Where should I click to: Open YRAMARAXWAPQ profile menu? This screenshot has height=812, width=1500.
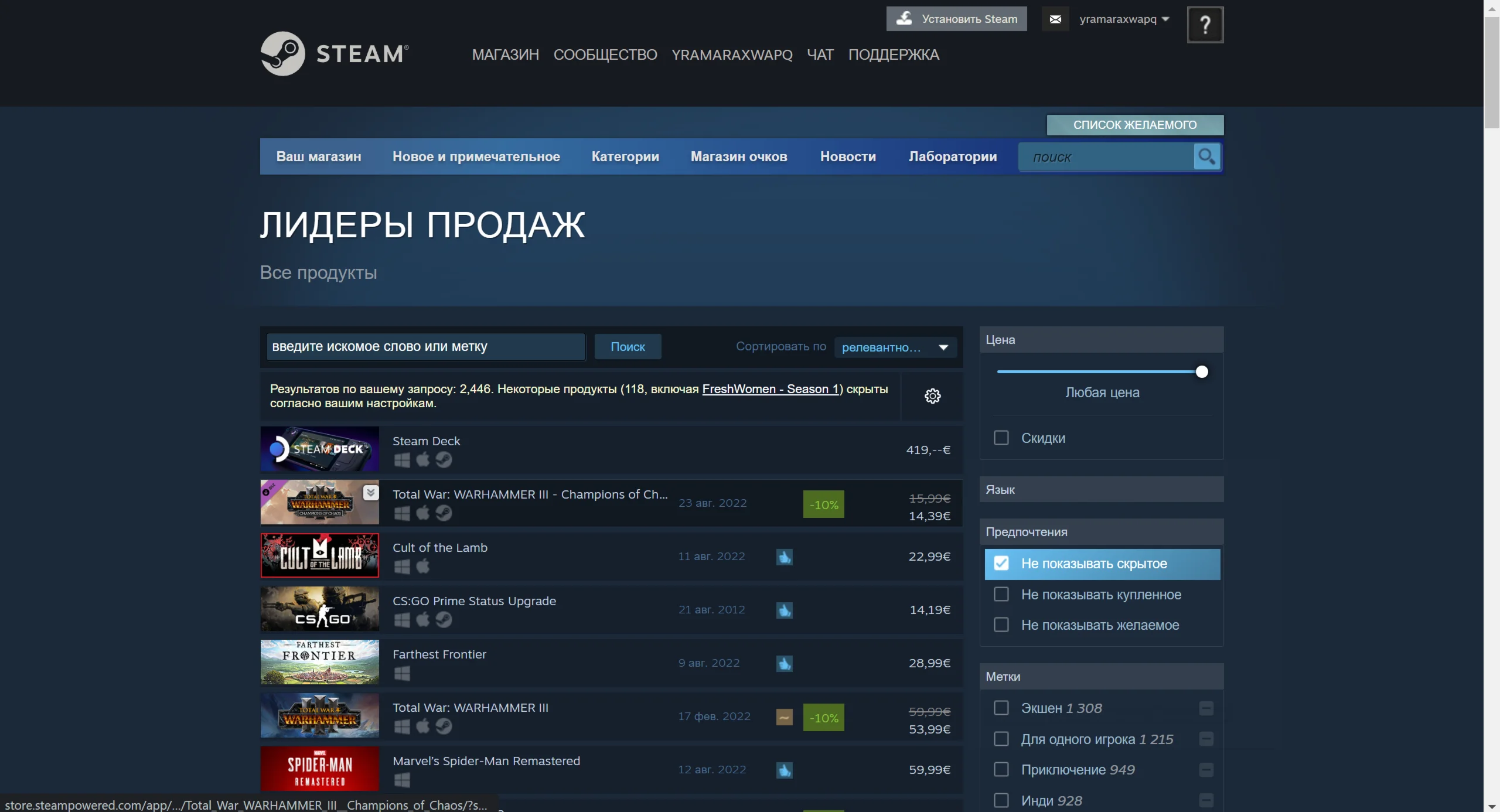click(x=732, y=54)
